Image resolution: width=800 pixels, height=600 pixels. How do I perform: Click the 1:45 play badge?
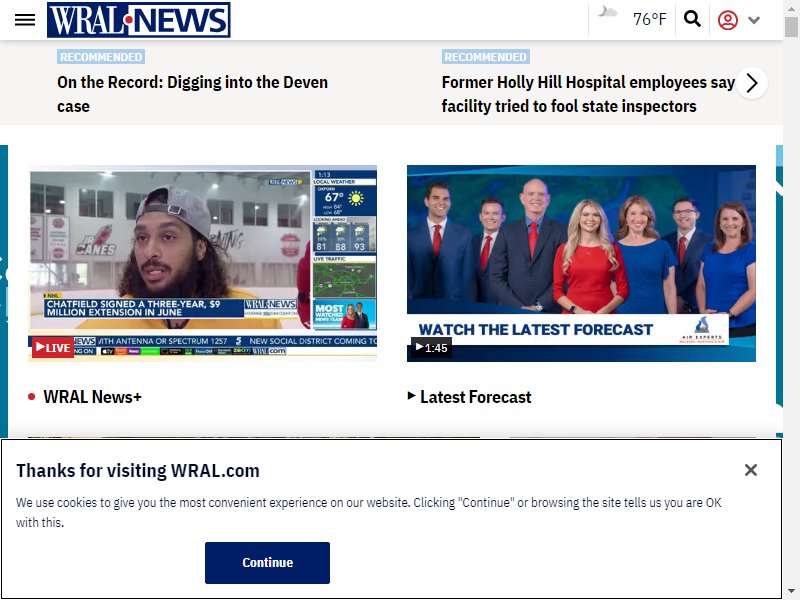click(431, 348)
